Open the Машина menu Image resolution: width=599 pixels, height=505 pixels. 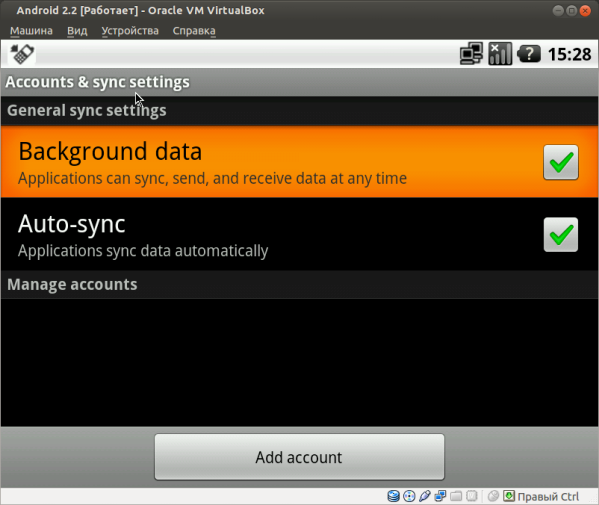pyautogui.click(x=31, y=31)
